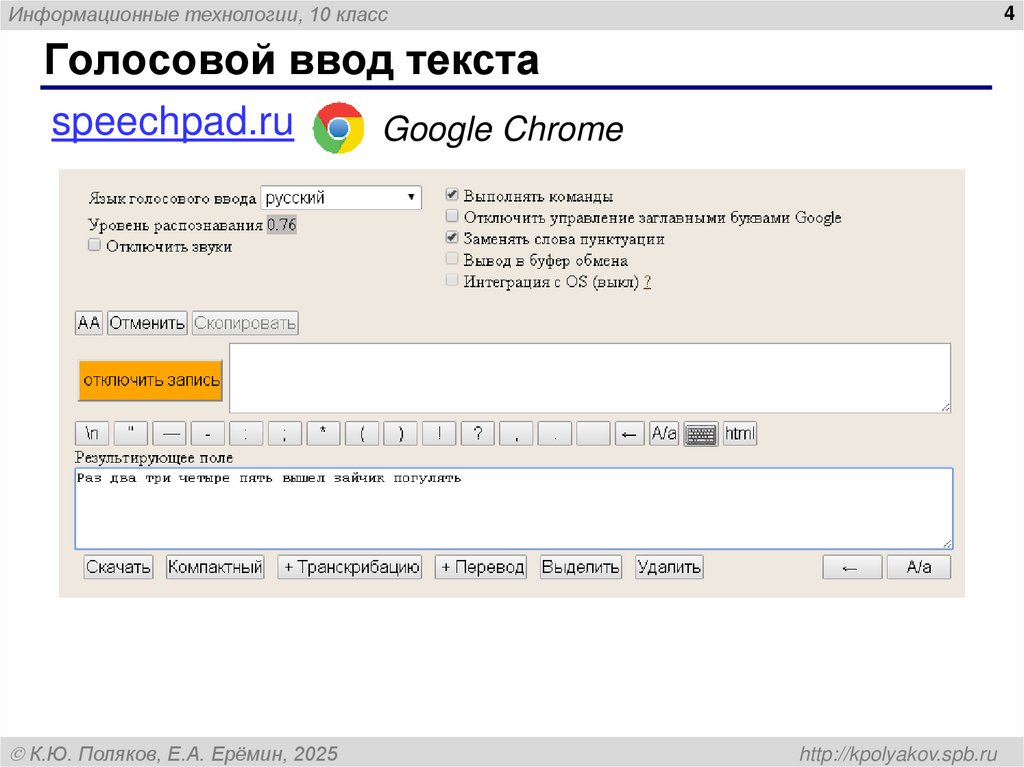1024x767 pixels.
Task: Insert an exclamation mark
Action: click(439, 434)
